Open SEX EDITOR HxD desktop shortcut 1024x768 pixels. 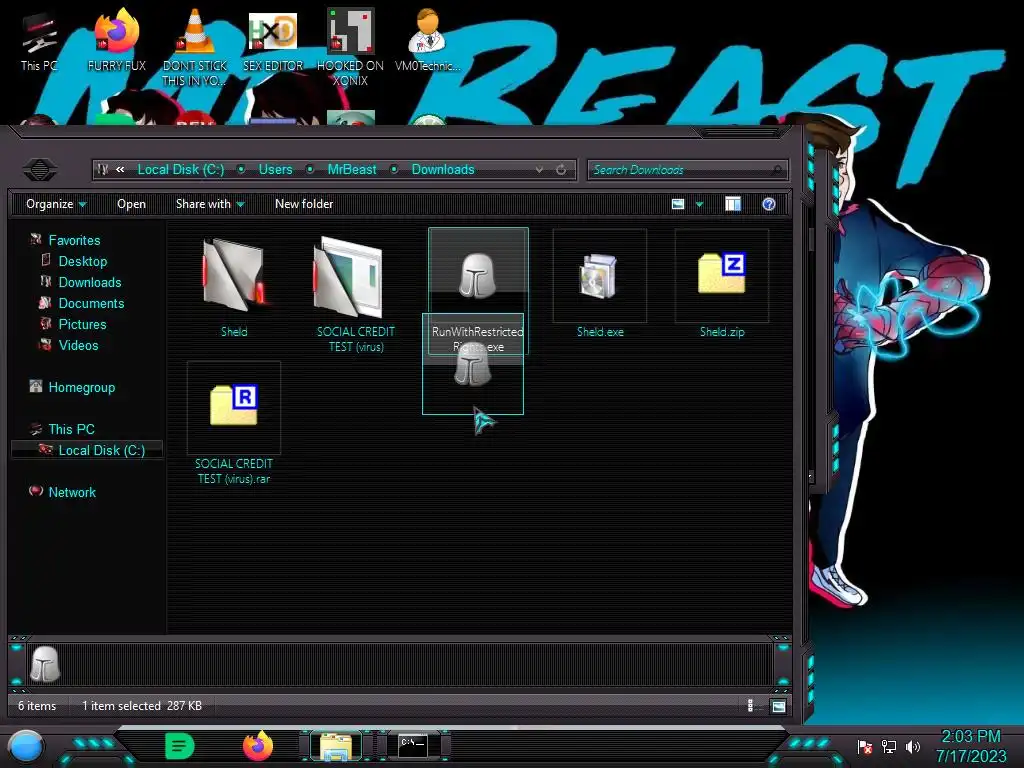(x=273, y=39)
